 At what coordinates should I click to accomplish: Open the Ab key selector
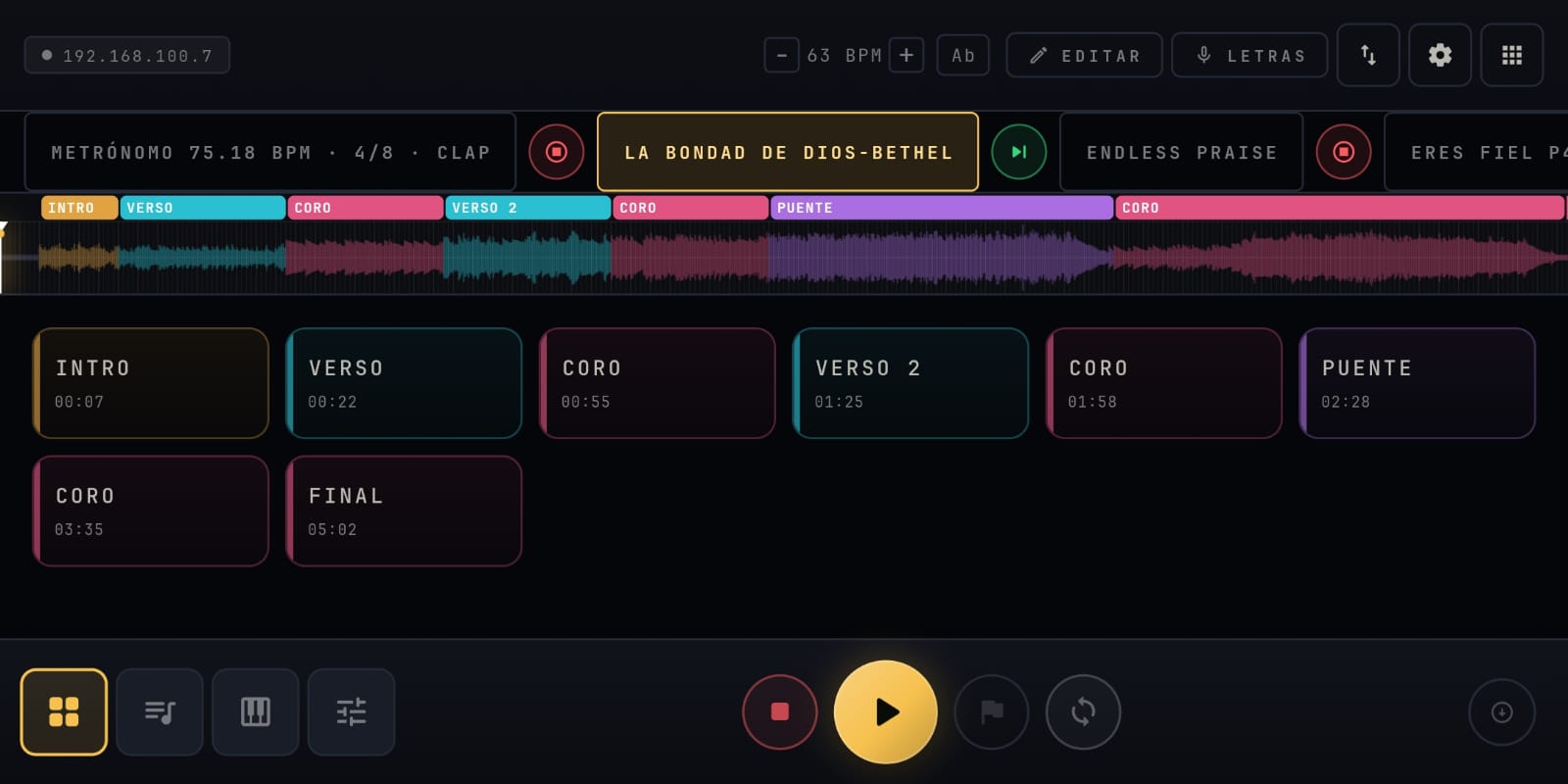(x=963, y=55)
